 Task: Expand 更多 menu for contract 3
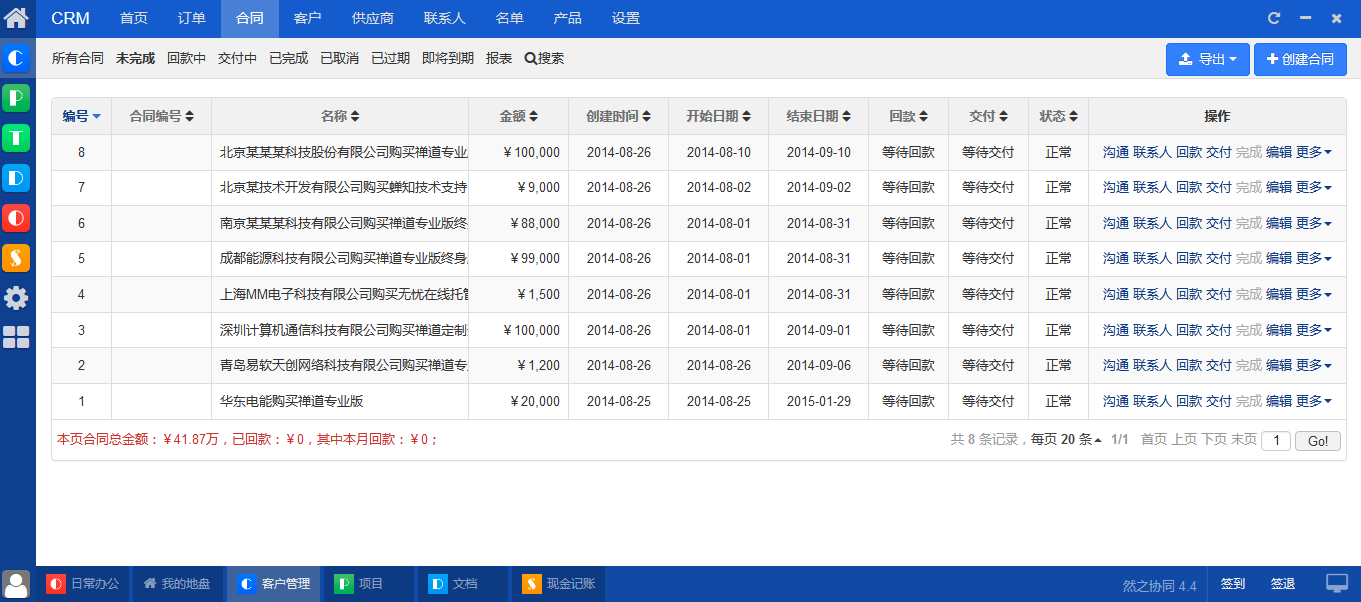(x=1314, y=330)
